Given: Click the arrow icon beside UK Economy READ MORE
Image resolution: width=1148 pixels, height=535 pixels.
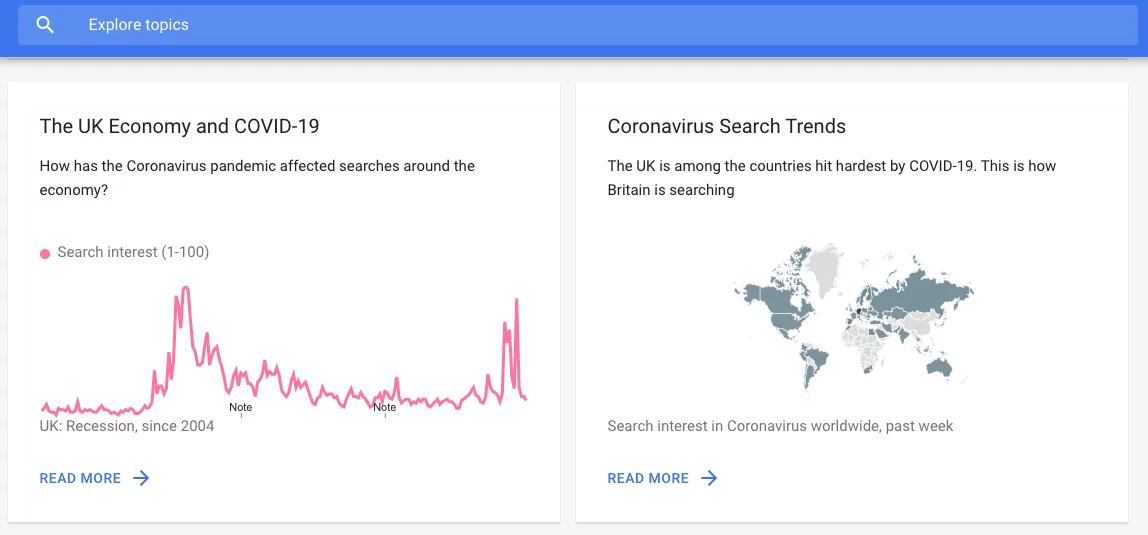Looking at the screenshot, I should point(142,479).
